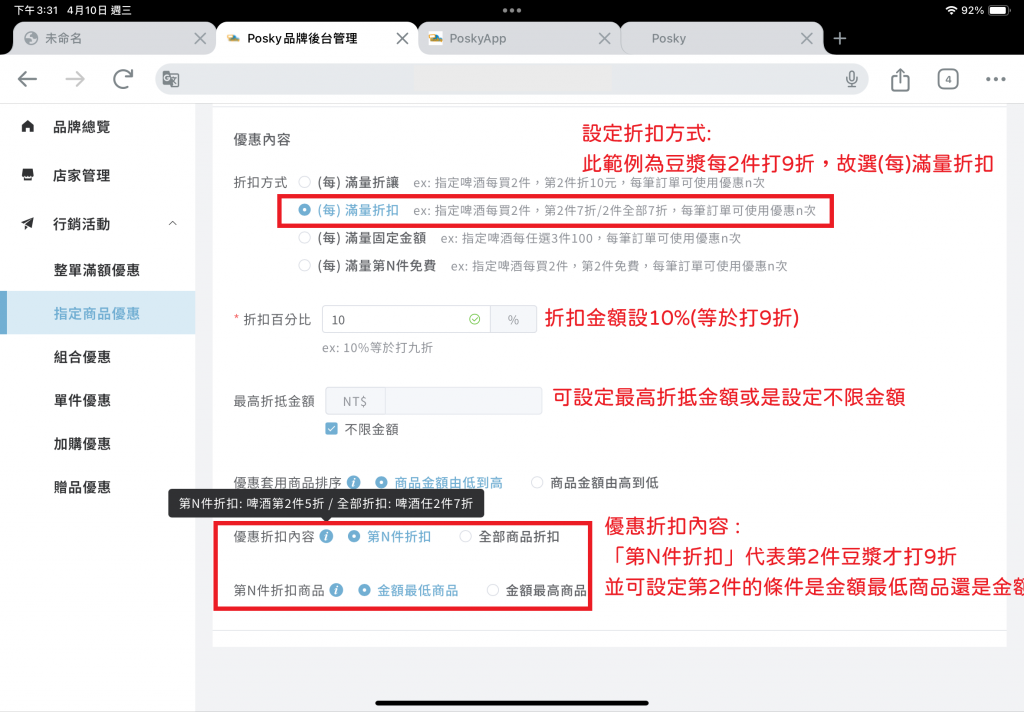
Task: Click the info icon next to 優惠套用商品排序
Action: (x=353, y=482)
